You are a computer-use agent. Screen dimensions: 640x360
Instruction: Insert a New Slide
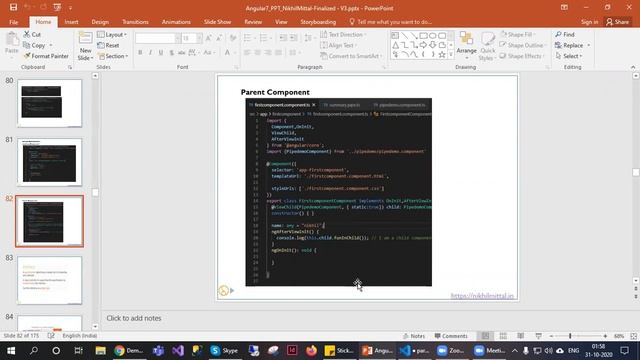coord(85,46)
